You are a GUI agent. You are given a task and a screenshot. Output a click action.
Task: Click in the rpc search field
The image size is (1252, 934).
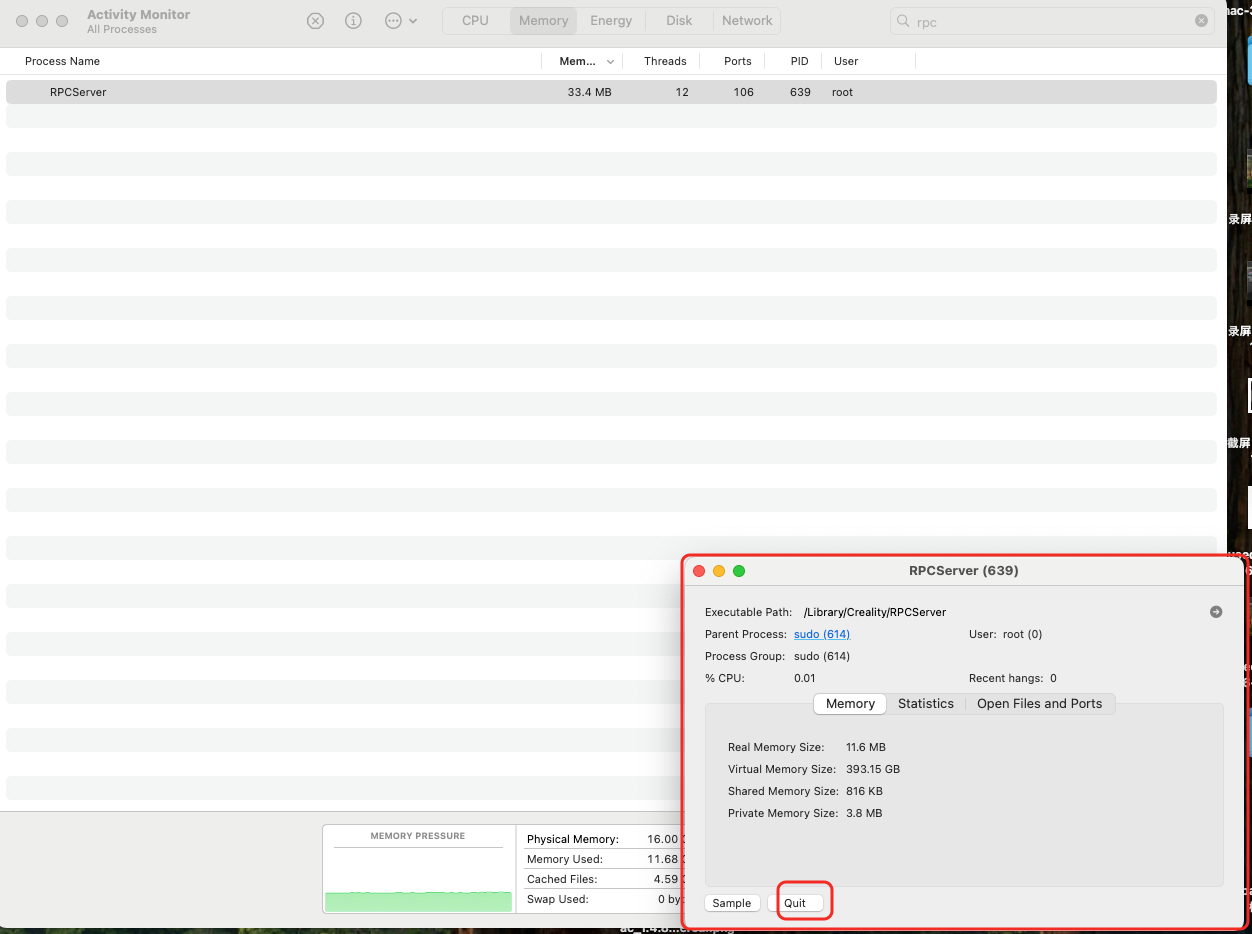1050,21
